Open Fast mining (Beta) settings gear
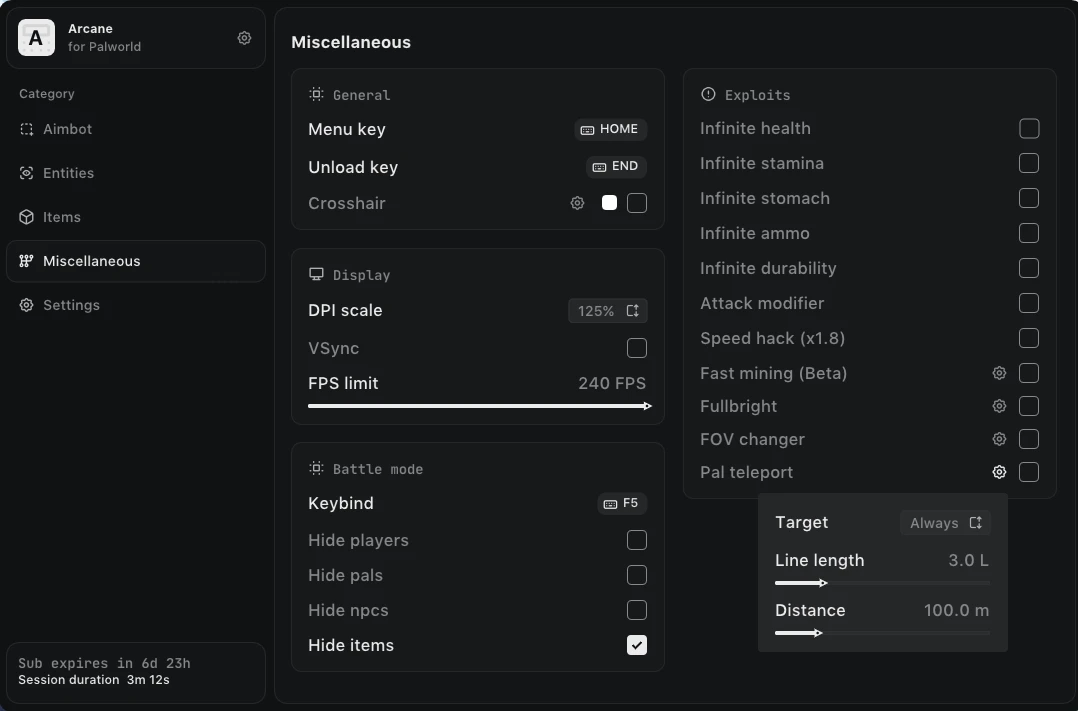Image resolution: width=1078 pixels, height=711 pixels. [1000, 373]
